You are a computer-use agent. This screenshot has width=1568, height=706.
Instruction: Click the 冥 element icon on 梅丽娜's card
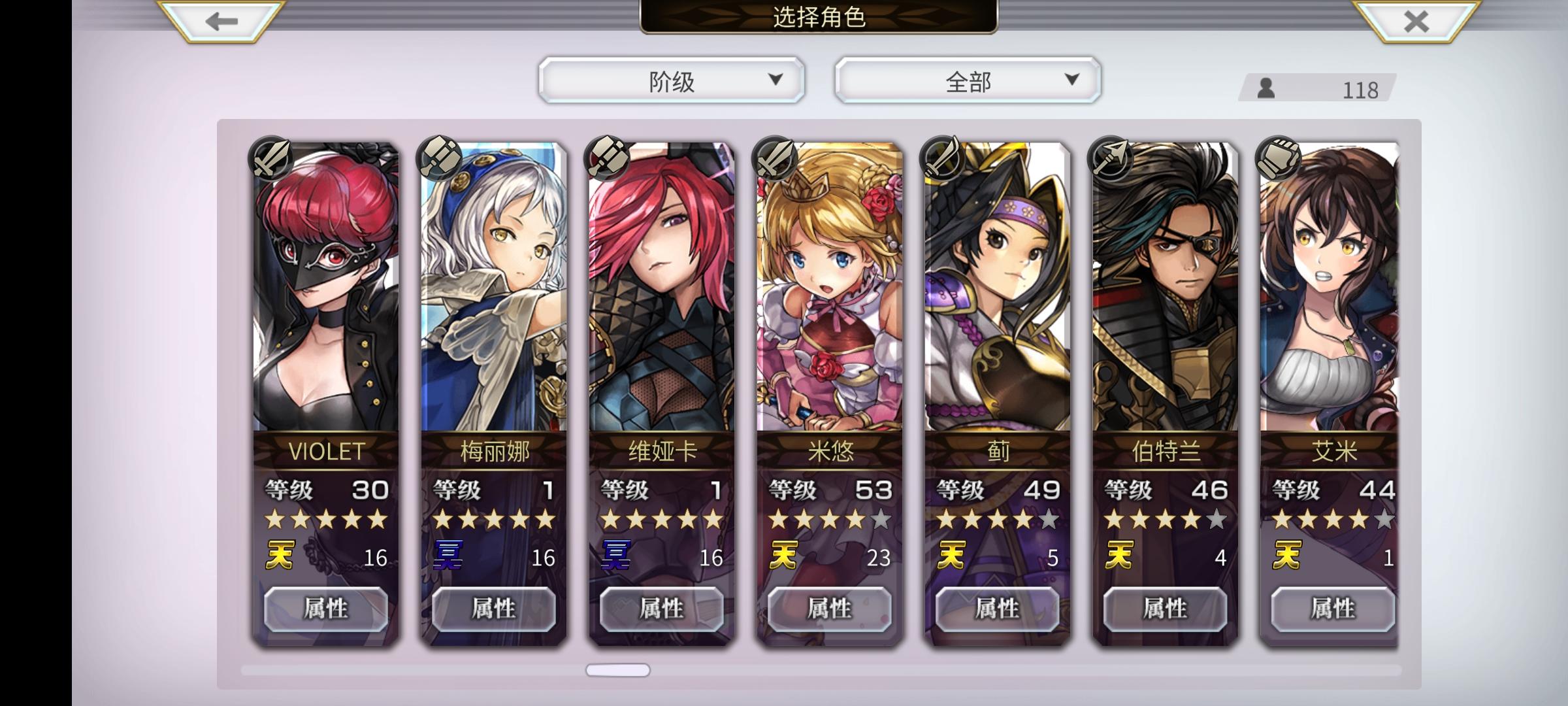(448, 556)
